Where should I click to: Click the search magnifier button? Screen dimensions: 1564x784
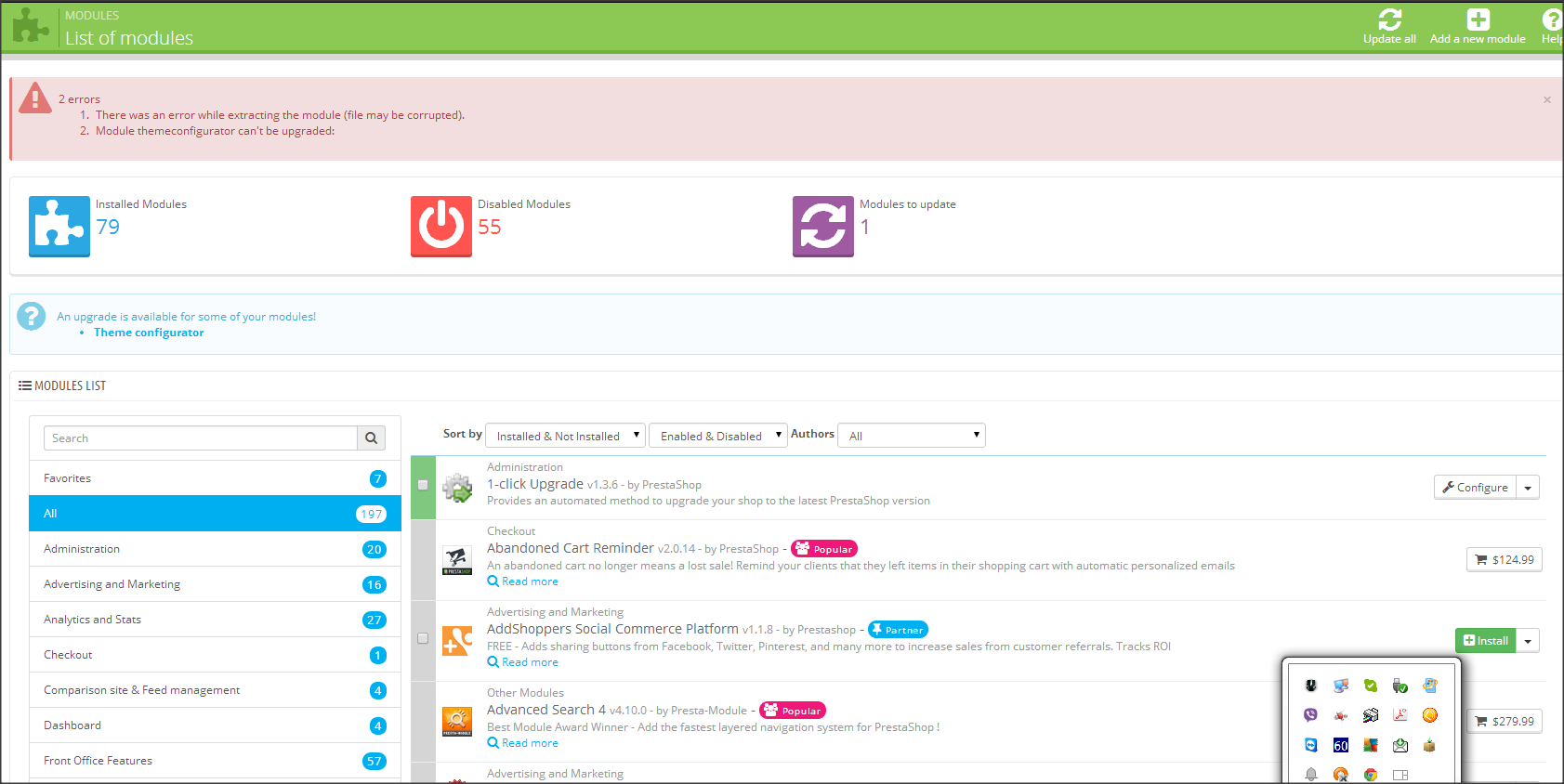click(x=371, y=438)
